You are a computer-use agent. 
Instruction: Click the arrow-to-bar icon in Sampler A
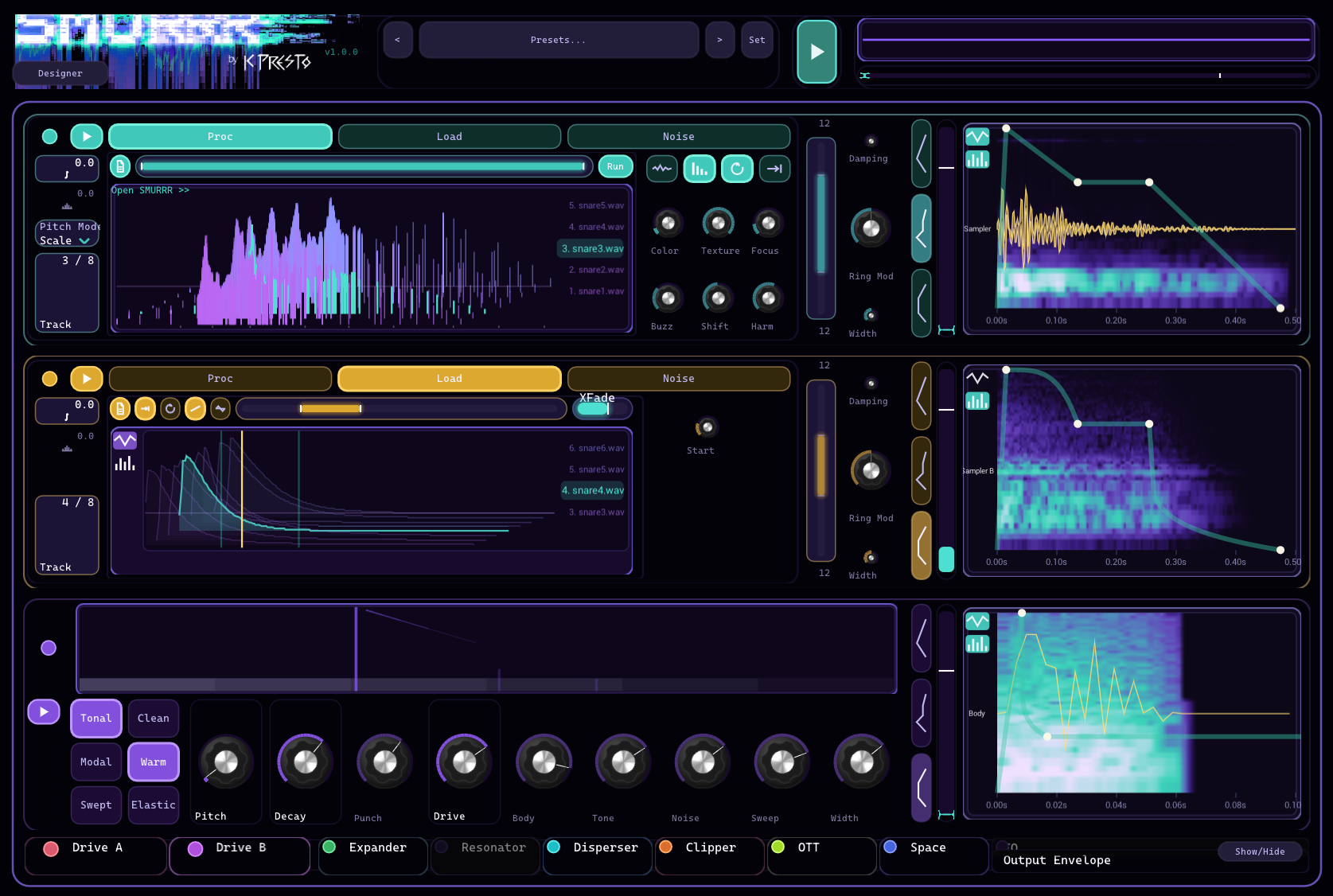[774, 169]
